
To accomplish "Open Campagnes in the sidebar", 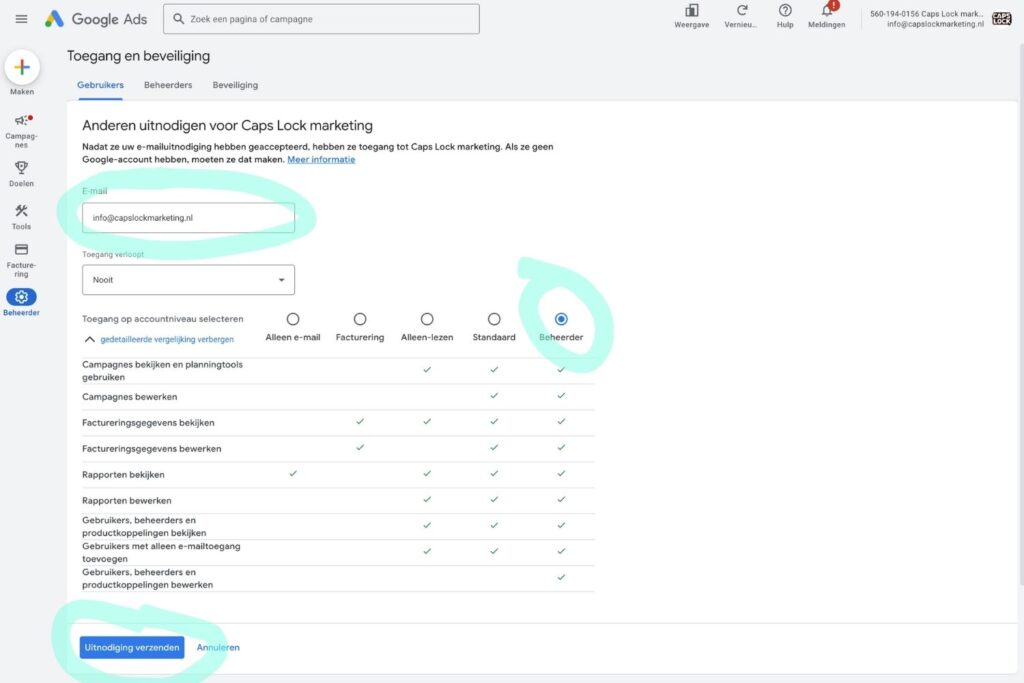I will point(22,130).
